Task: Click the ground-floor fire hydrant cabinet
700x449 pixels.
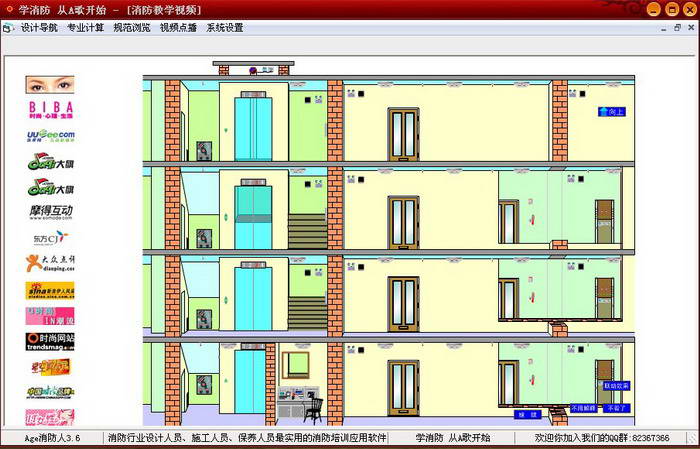Action: click(204, 385)
